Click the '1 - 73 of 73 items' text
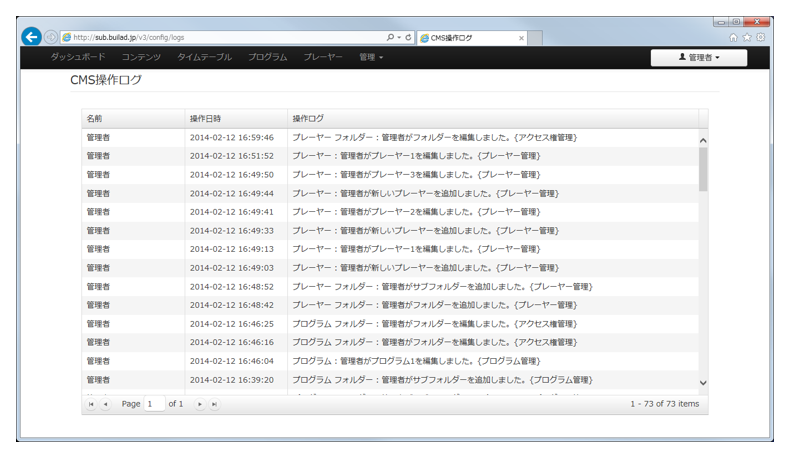 664,404
